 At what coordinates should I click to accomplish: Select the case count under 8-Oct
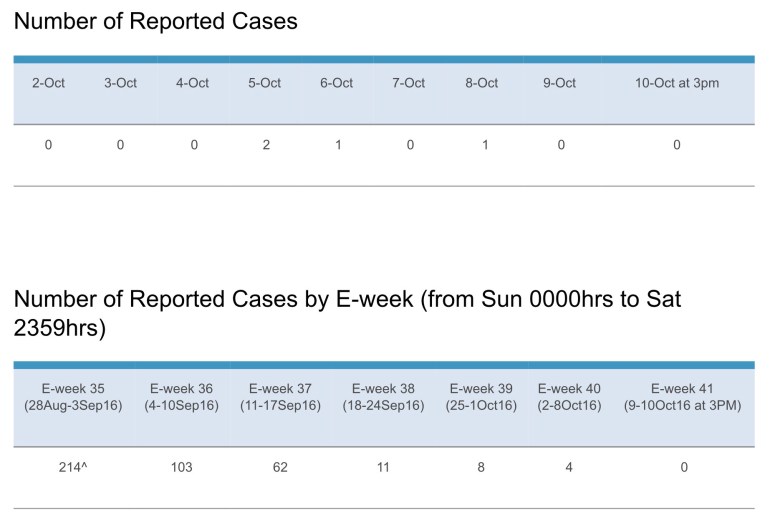pyautogui.click(x=482, y=145)
